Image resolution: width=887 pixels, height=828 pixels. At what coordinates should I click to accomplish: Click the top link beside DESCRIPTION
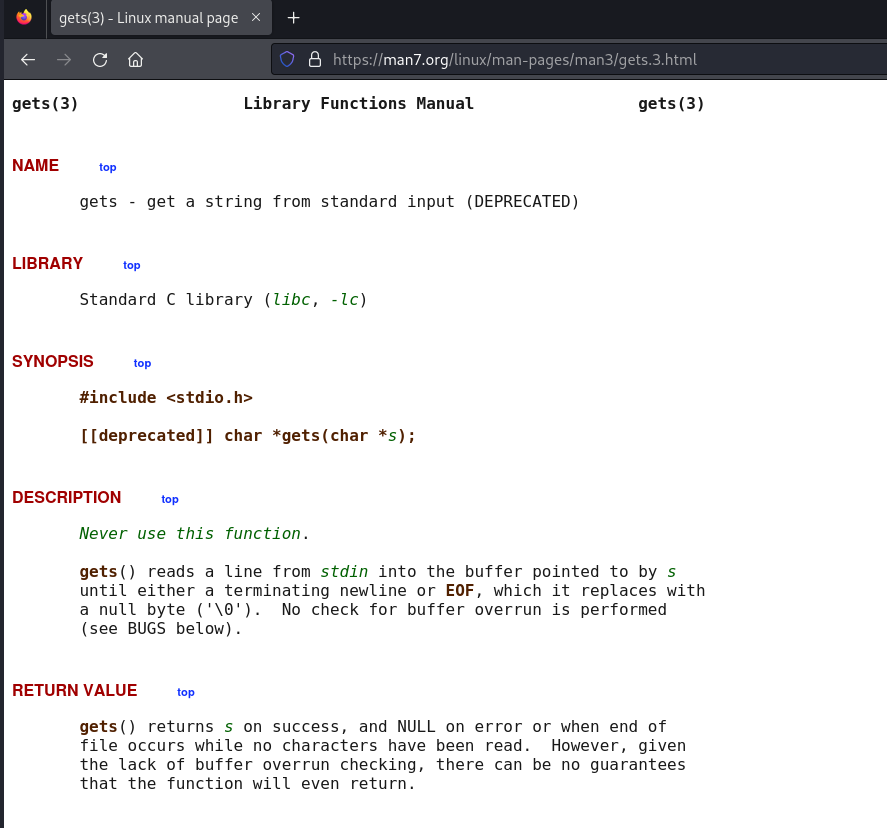(170, 499)
